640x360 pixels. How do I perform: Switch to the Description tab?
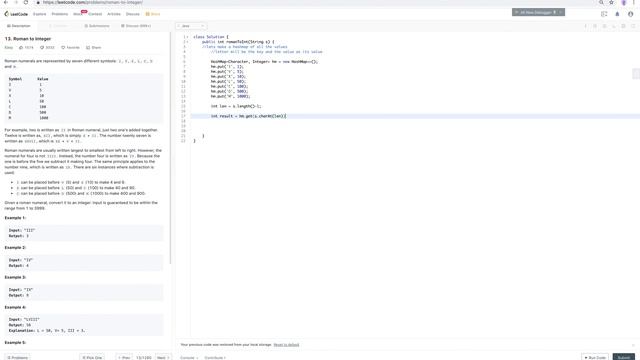[19, 26]
